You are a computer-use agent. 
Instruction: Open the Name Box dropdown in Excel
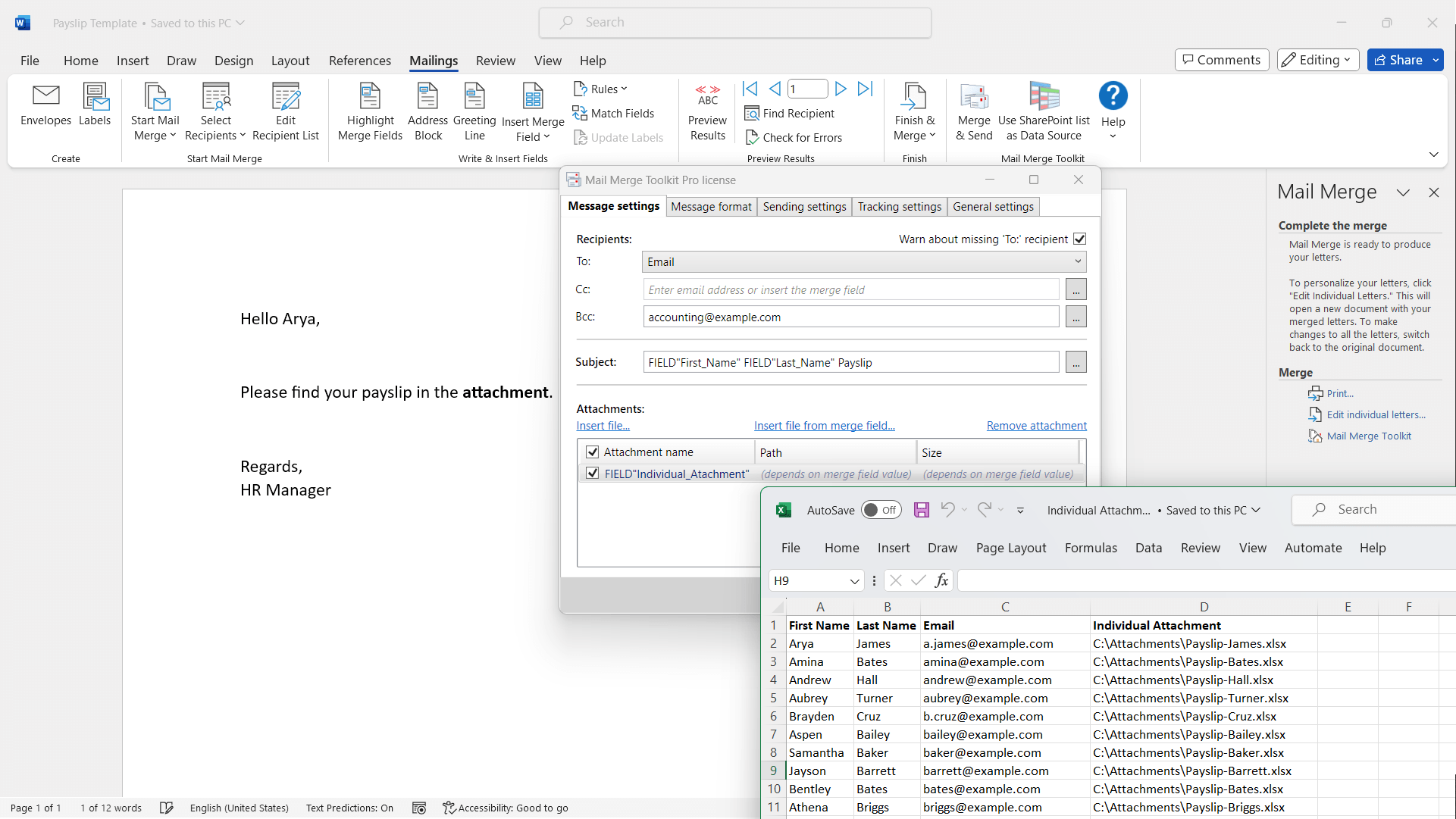coord(854,580)
